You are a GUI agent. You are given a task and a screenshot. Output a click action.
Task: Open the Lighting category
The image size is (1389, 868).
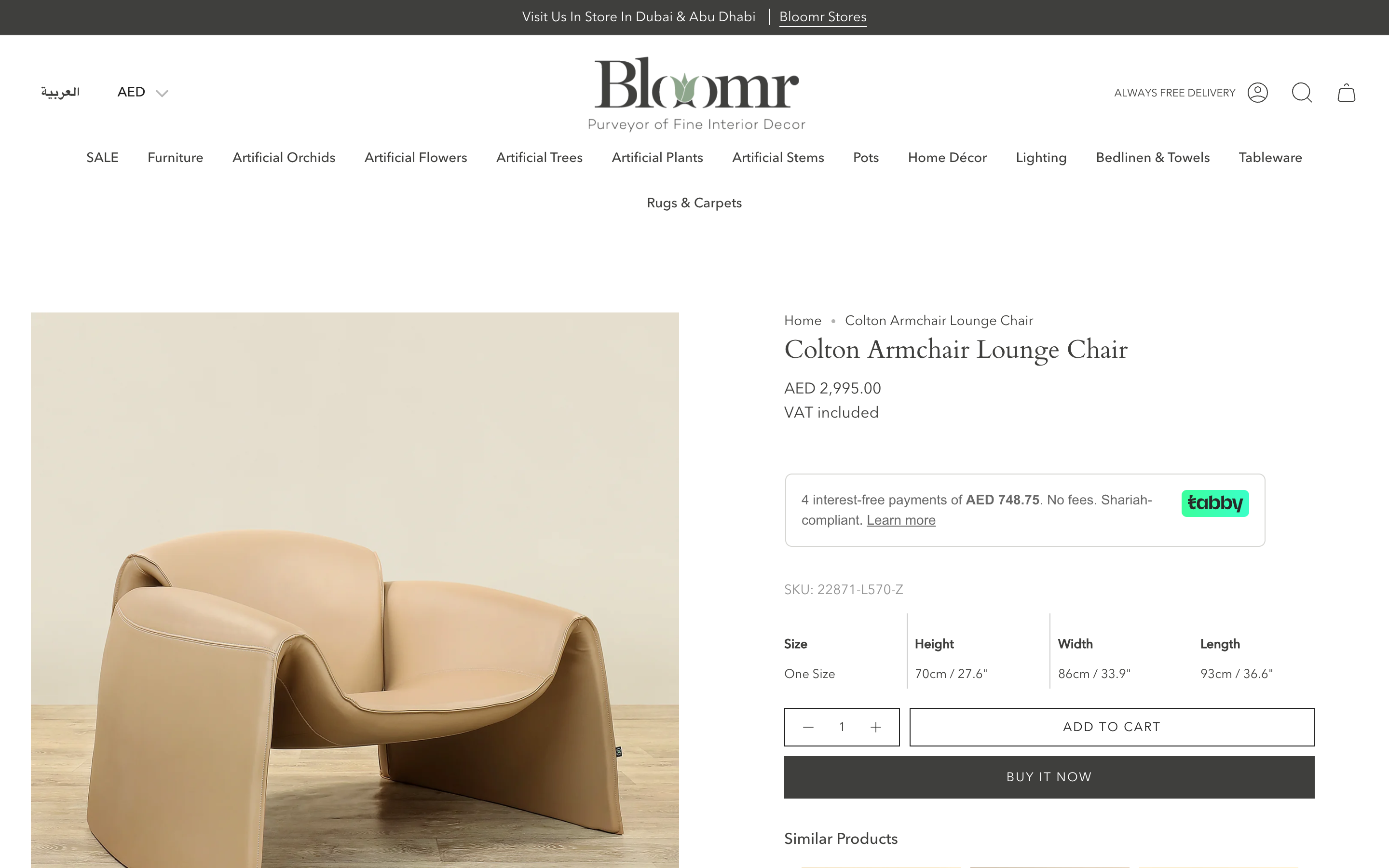[1041, 158]
